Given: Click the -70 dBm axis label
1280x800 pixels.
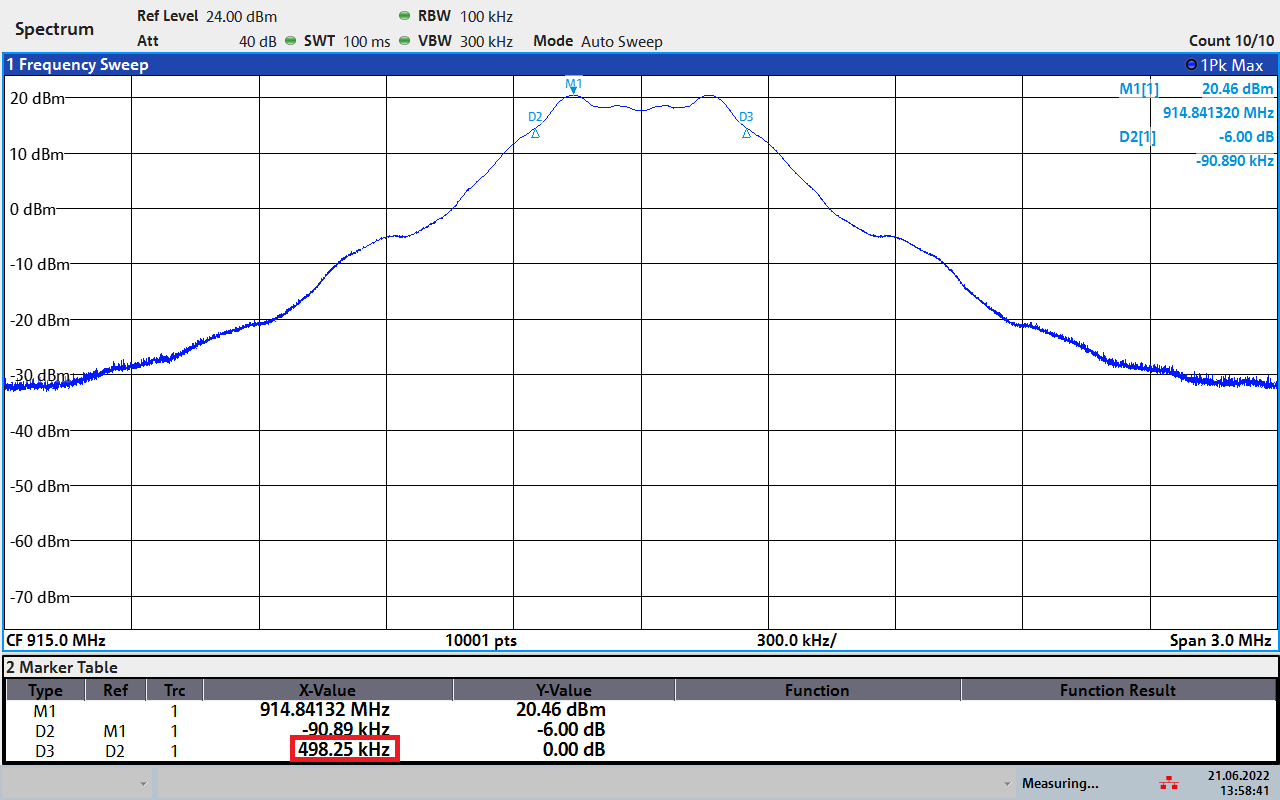Looking at the screenshot, I should pyautogui.click(x=38, y=597).
